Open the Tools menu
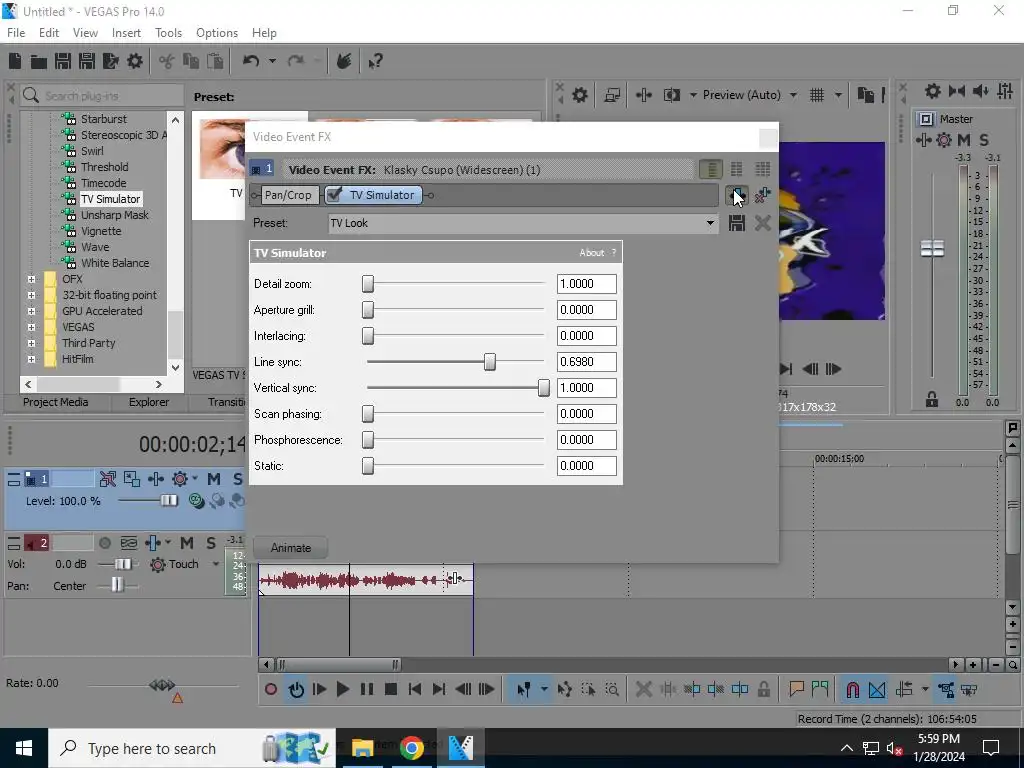This screenshot has height=768, width=1024. click(168, 33)
